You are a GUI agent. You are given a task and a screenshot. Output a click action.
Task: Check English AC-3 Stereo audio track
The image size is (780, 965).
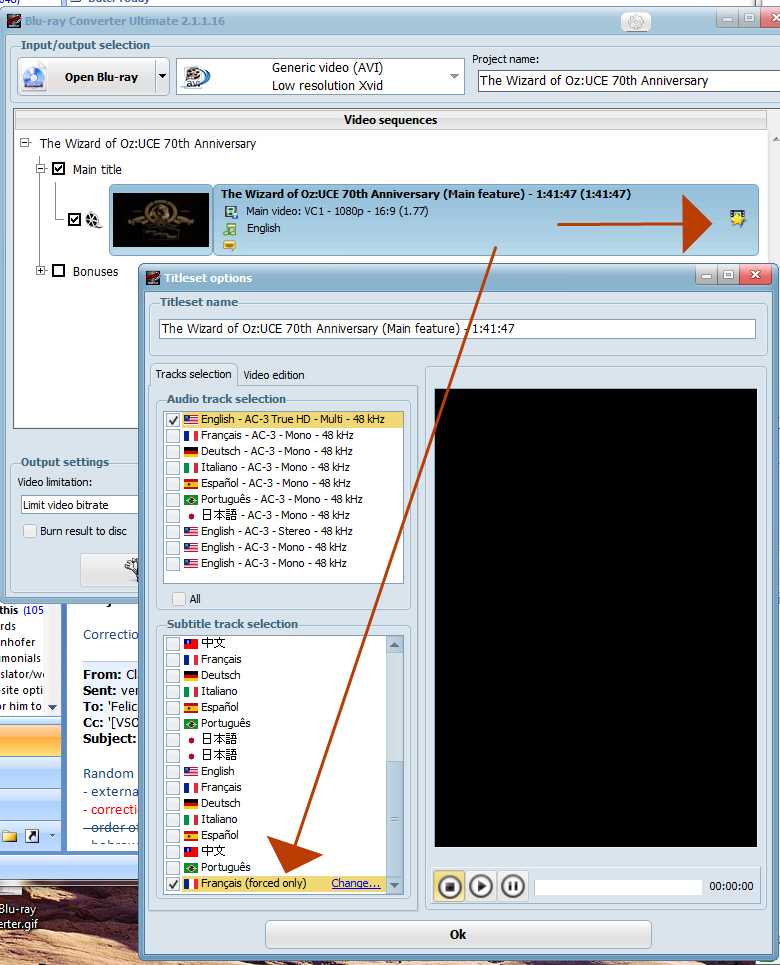click(x=173, y=532)
